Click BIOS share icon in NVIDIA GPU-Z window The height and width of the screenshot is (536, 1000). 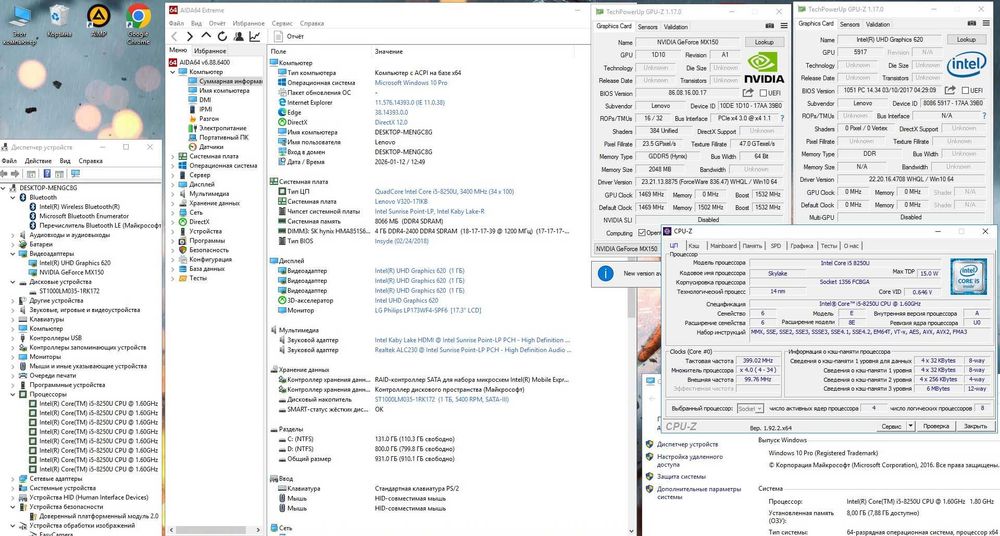[749, 93]
